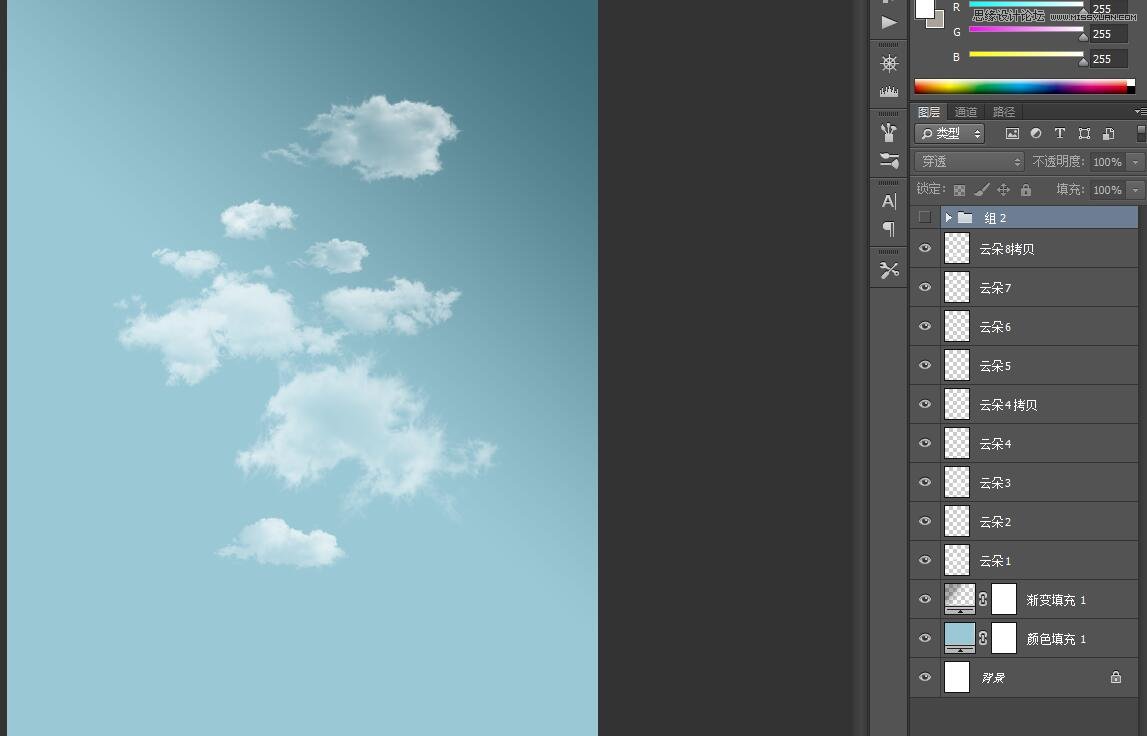The image size is (1147, 736).
Task: Lock all padlock icon in lock row
Action: (x=1026, y=189)
